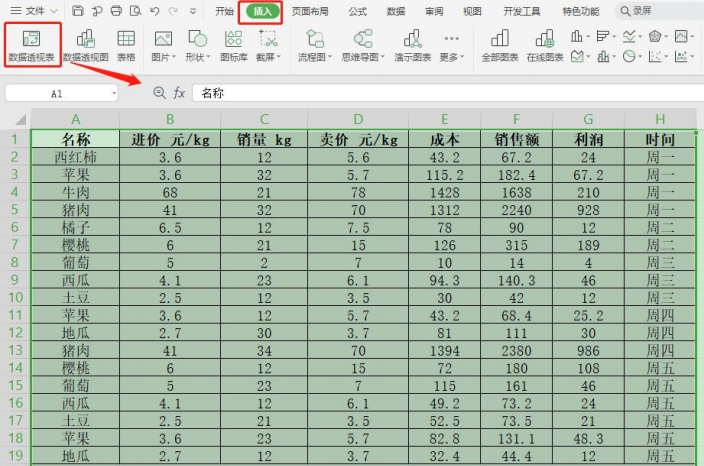Screen dimensions: 704x466
Task: Expand the 思维导图 mind map dropdown
Action: click(383, 57)
